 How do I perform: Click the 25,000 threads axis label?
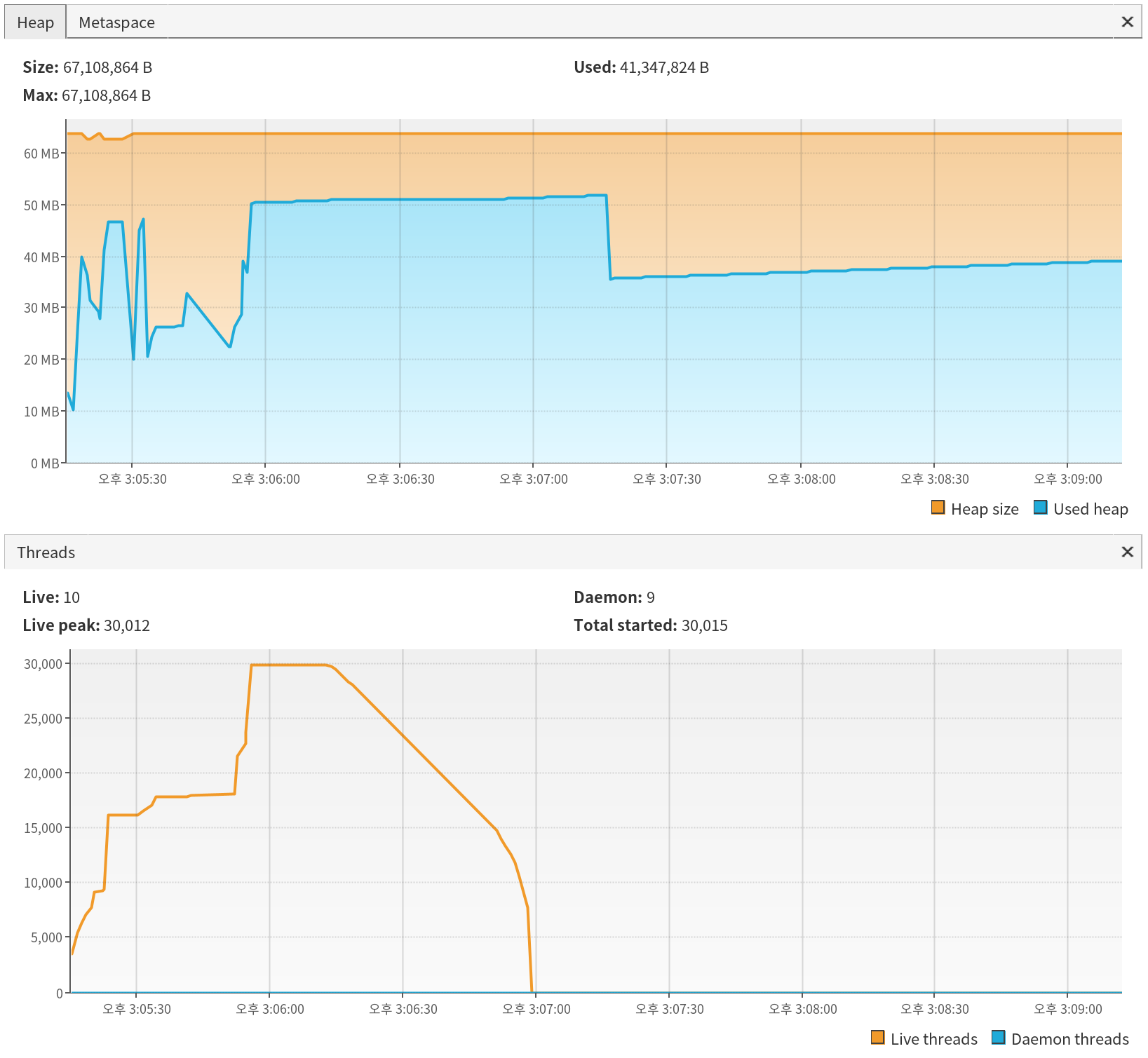(43, 719)
